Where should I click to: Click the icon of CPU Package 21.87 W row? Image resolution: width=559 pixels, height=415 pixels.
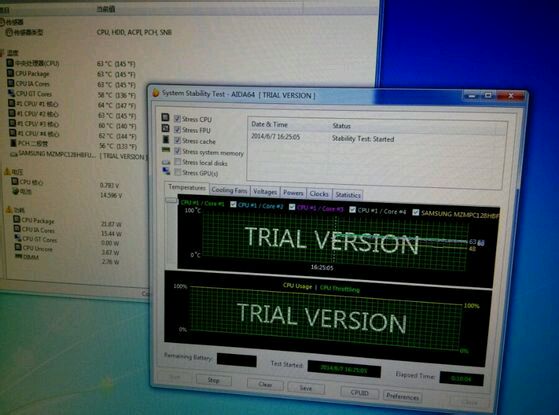(x=17, y=219)
